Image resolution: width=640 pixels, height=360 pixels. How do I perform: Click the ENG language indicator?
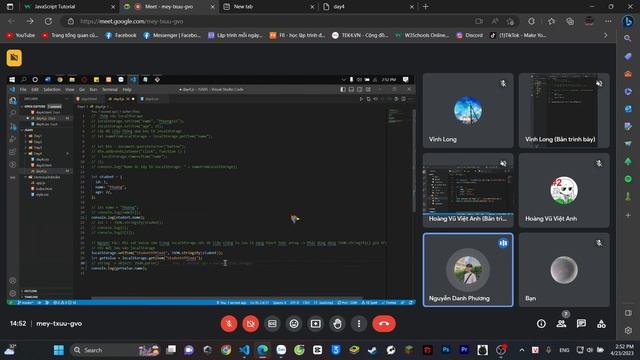click(x=564, y=350)
